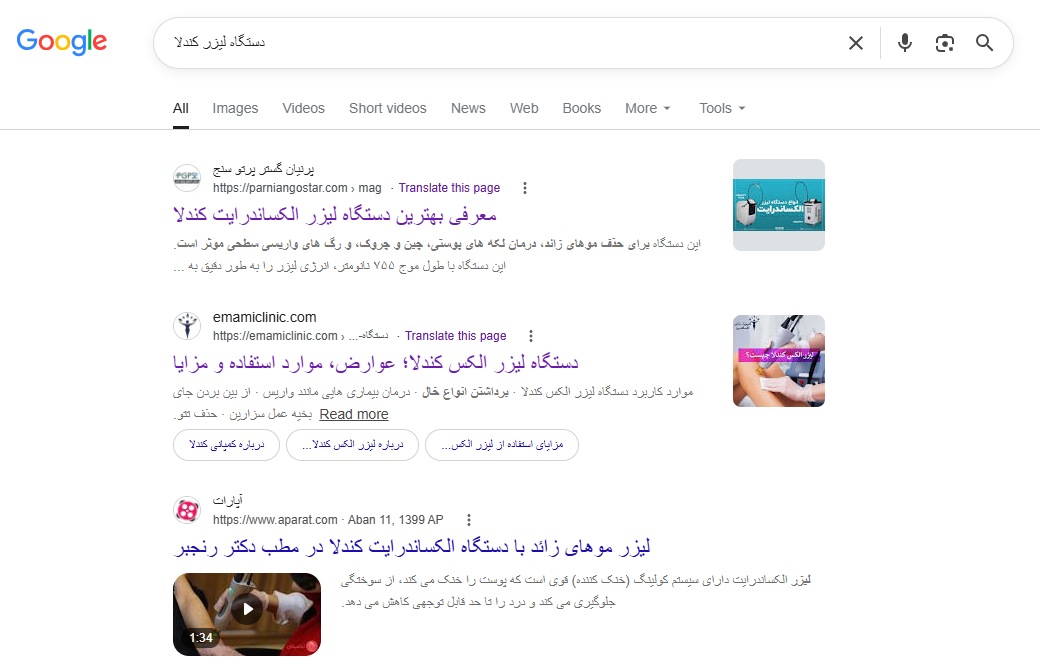Select the All tab
Image resolution: width=1040 pixels, height=671 pixels.
[180, 108]
